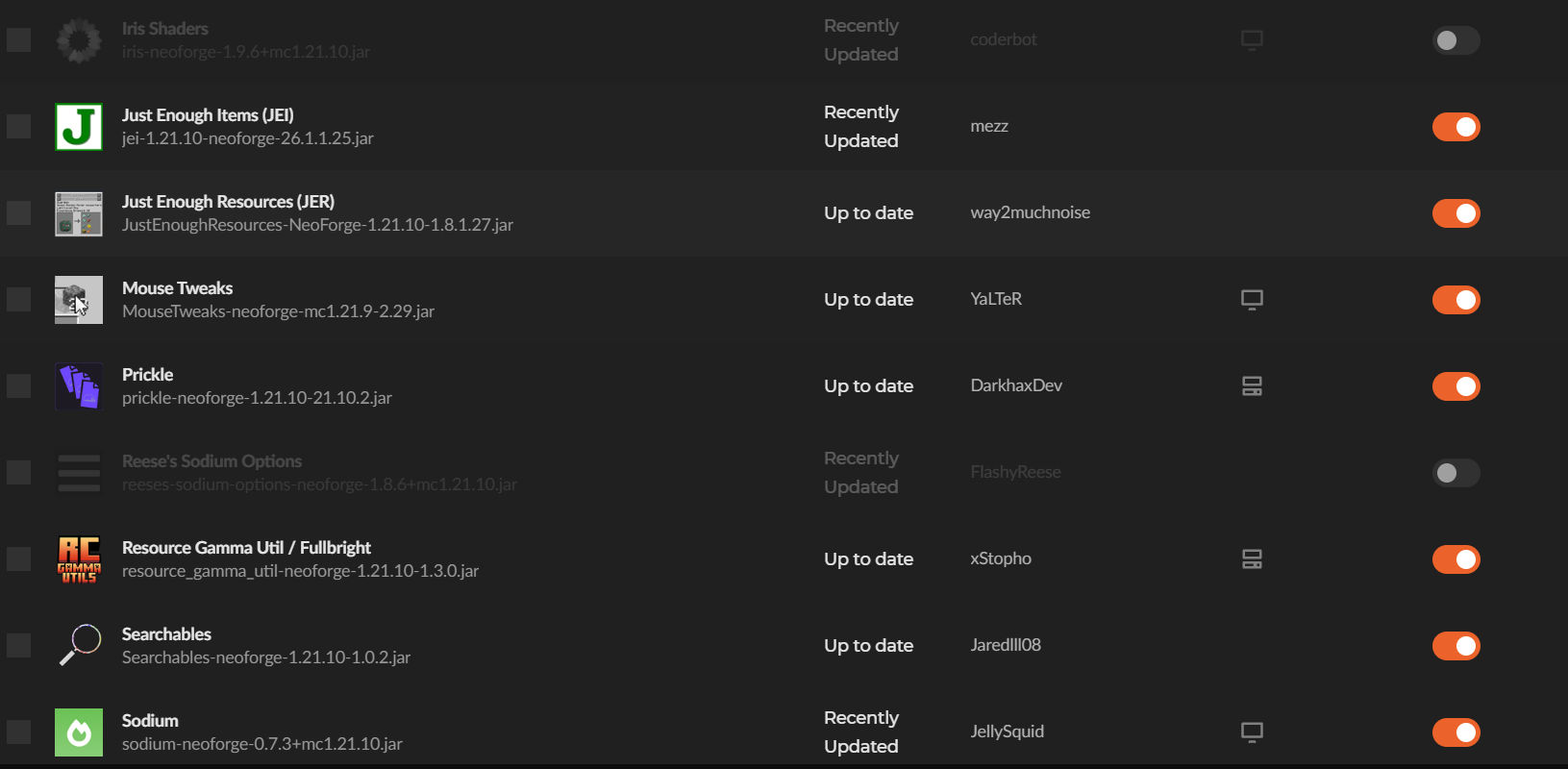Disable the Just Enough Items mod toggle

tap(1456, 127)
